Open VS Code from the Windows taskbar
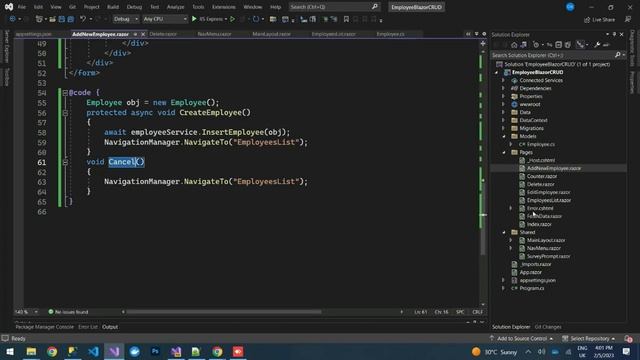The height and width of the screenshot is (360, 640). click(93, 351)
